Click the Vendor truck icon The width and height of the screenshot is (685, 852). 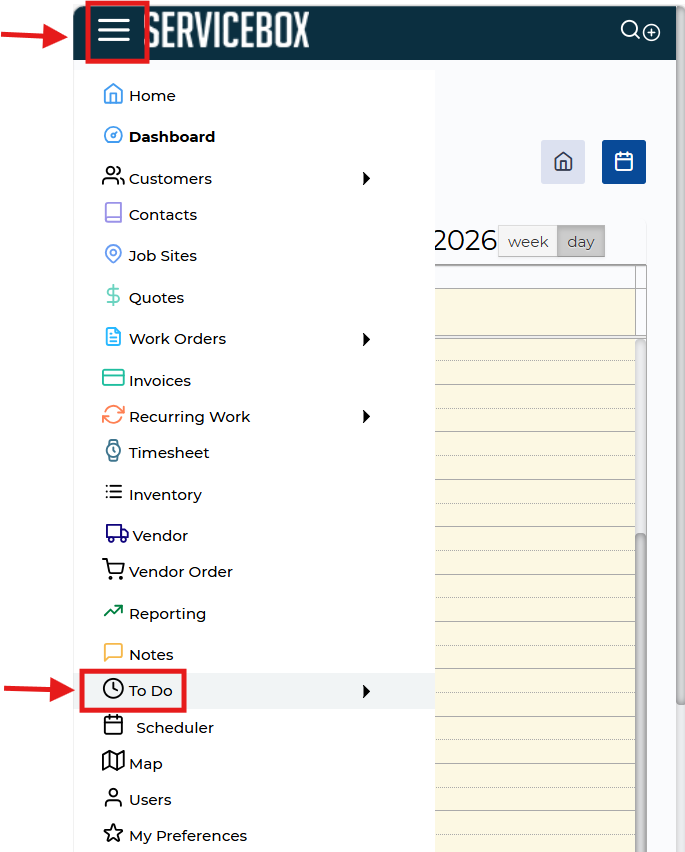pos(116,535)
